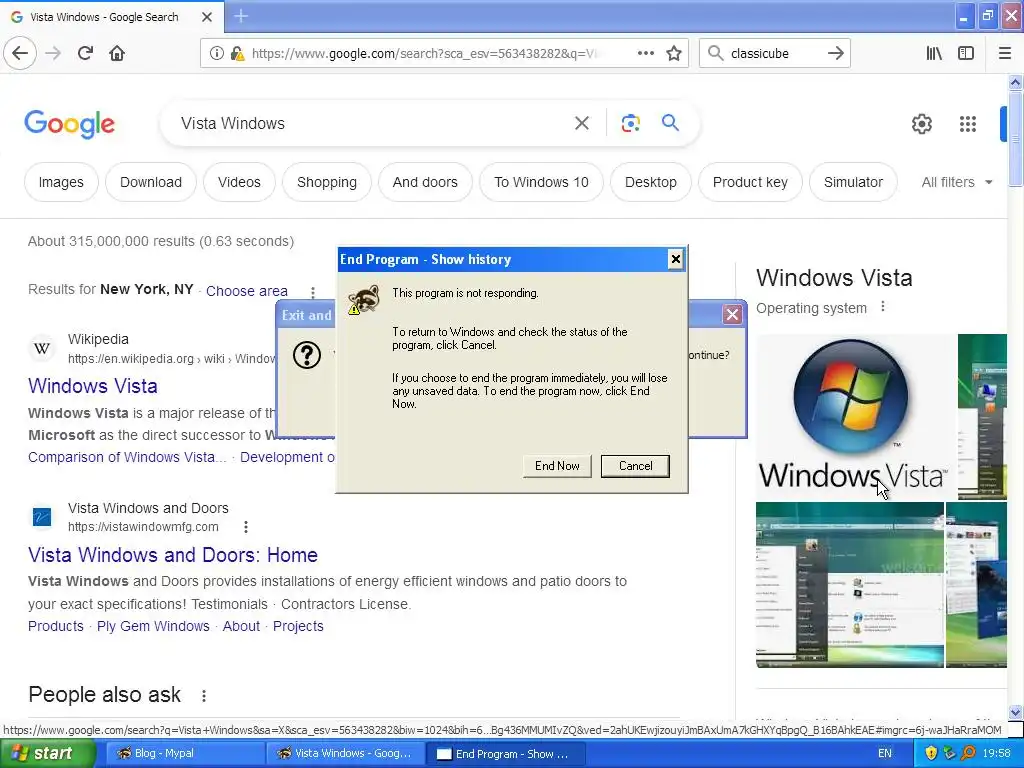The image size is (1024, 768).
Task: Select the And doors filter chip
Action: [425, 182]
